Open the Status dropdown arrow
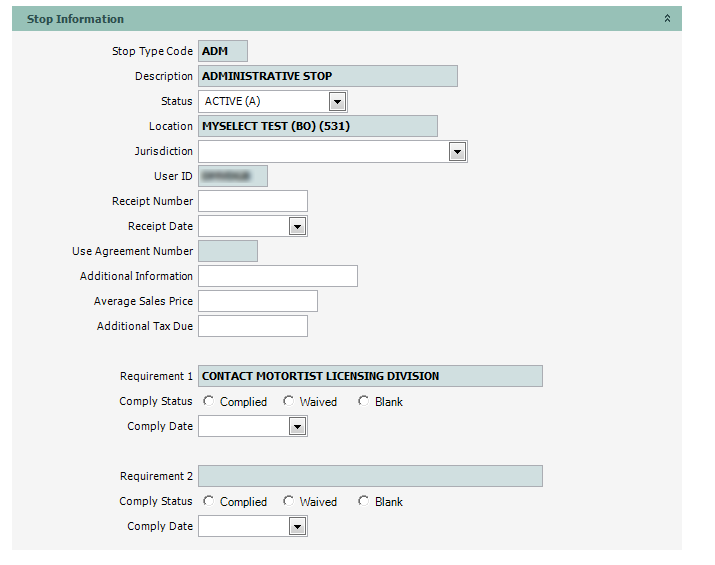715x565 pixels. [337, 101]
